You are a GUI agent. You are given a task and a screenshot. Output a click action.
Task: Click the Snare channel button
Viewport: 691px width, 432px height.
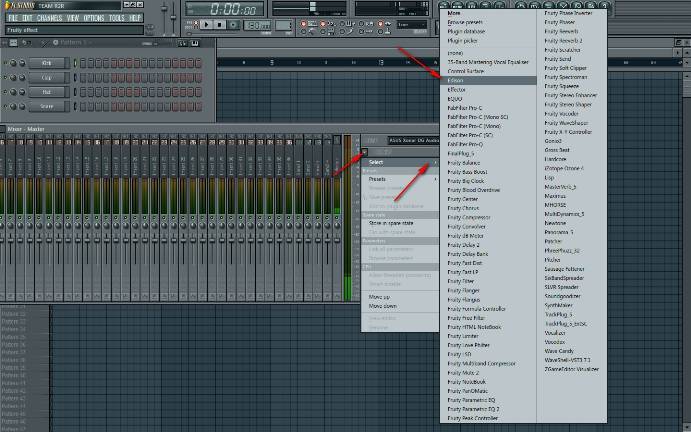48,106
